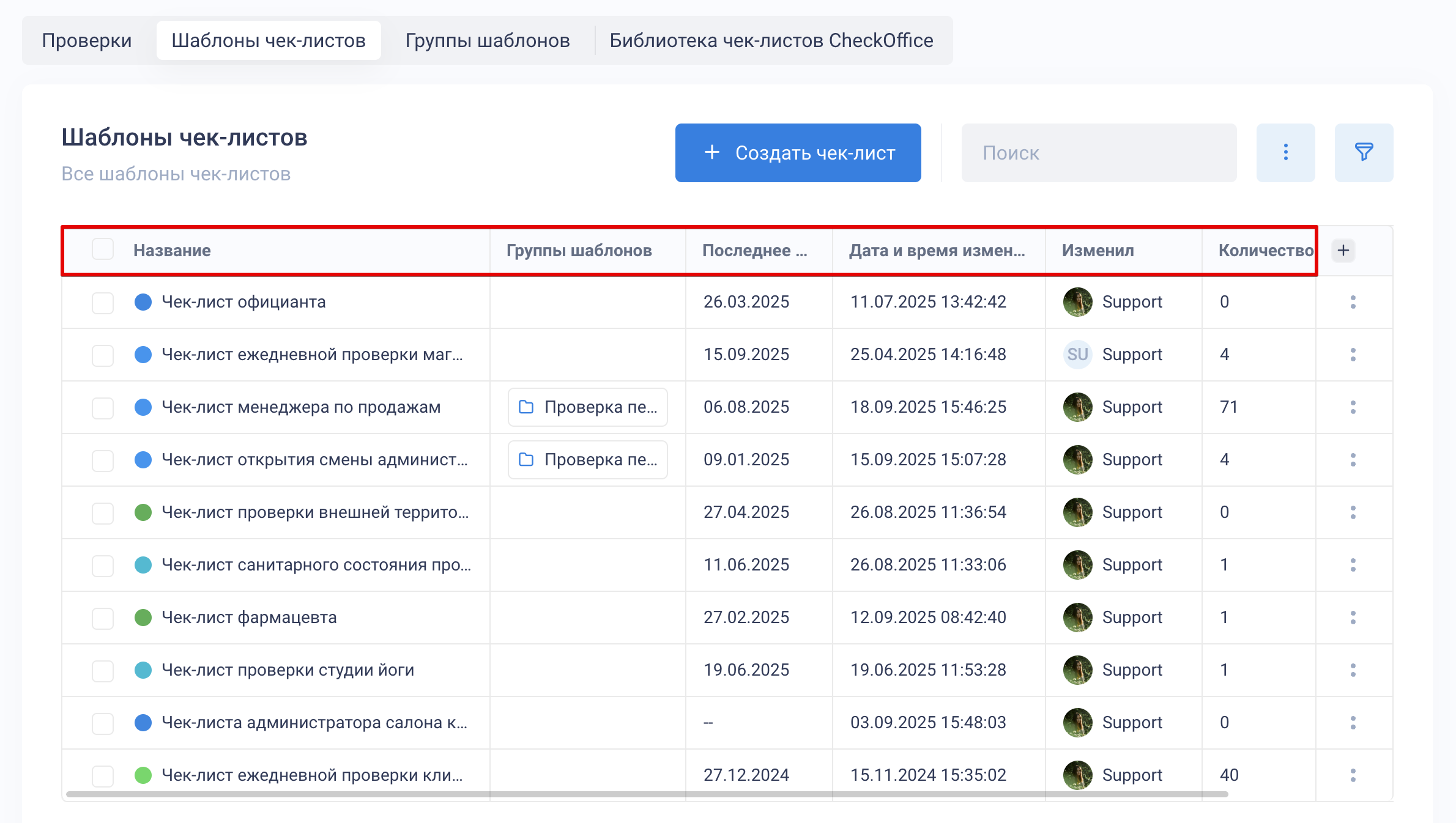Click the Количество column header
Viewport: 1456px width, 823px height.
[1264, 251]
